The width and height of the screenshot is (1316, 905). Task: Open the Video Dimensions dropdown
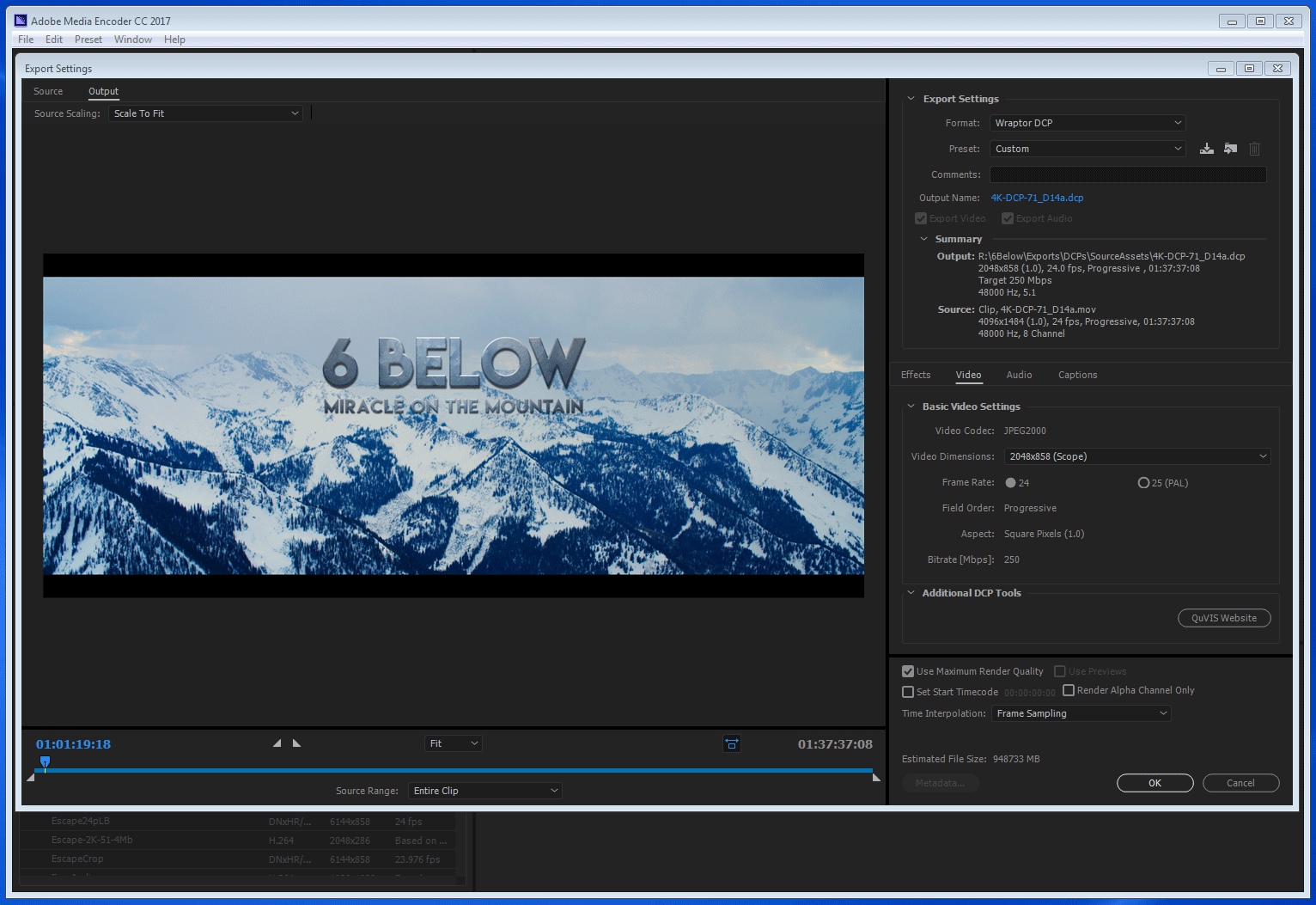point(1137,456)
